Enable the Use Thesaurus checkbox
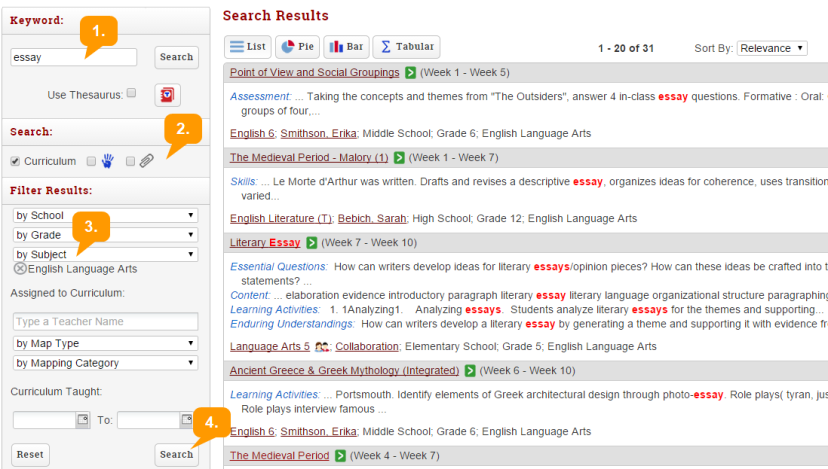828x469 pixels. coord(131,94)
